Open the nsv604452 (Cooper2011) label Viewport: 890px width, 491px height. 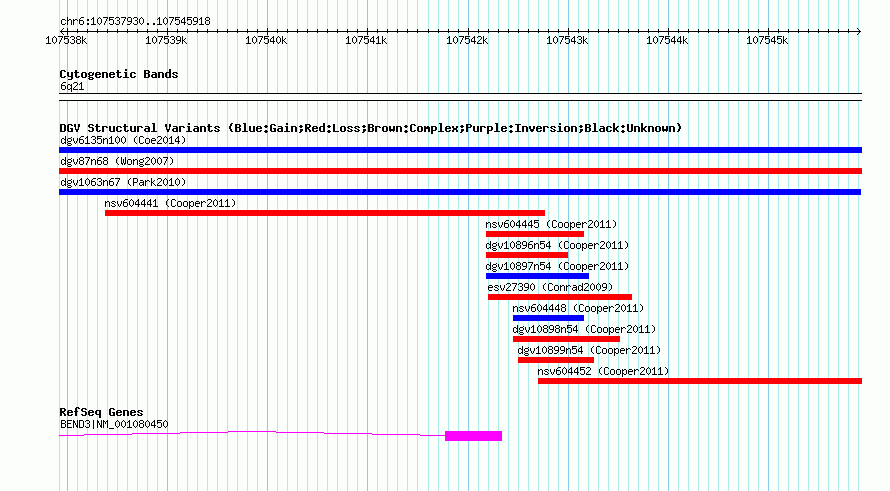pos(603,371)
